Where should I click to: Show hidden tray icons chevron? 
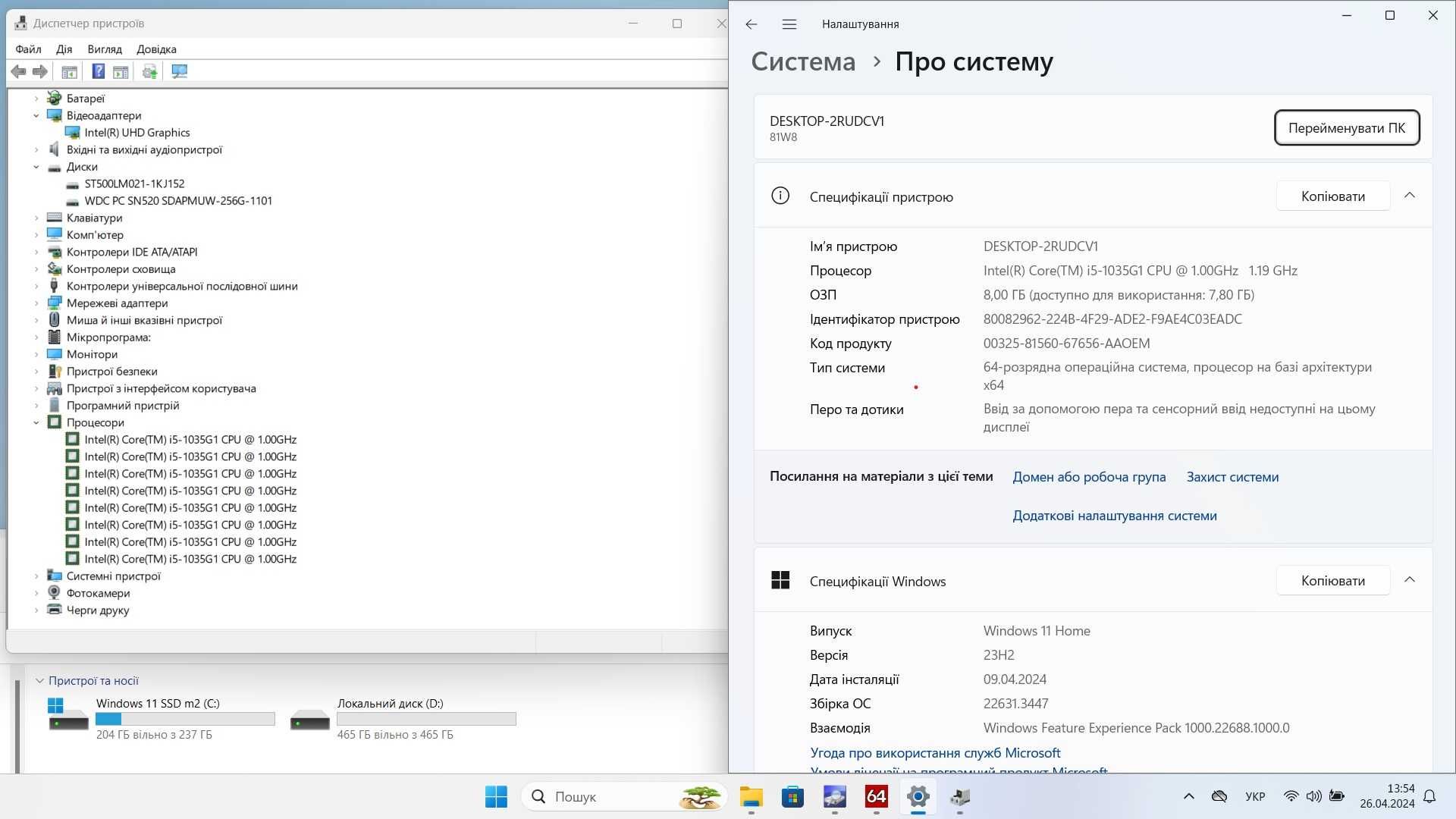[1188, 796]
